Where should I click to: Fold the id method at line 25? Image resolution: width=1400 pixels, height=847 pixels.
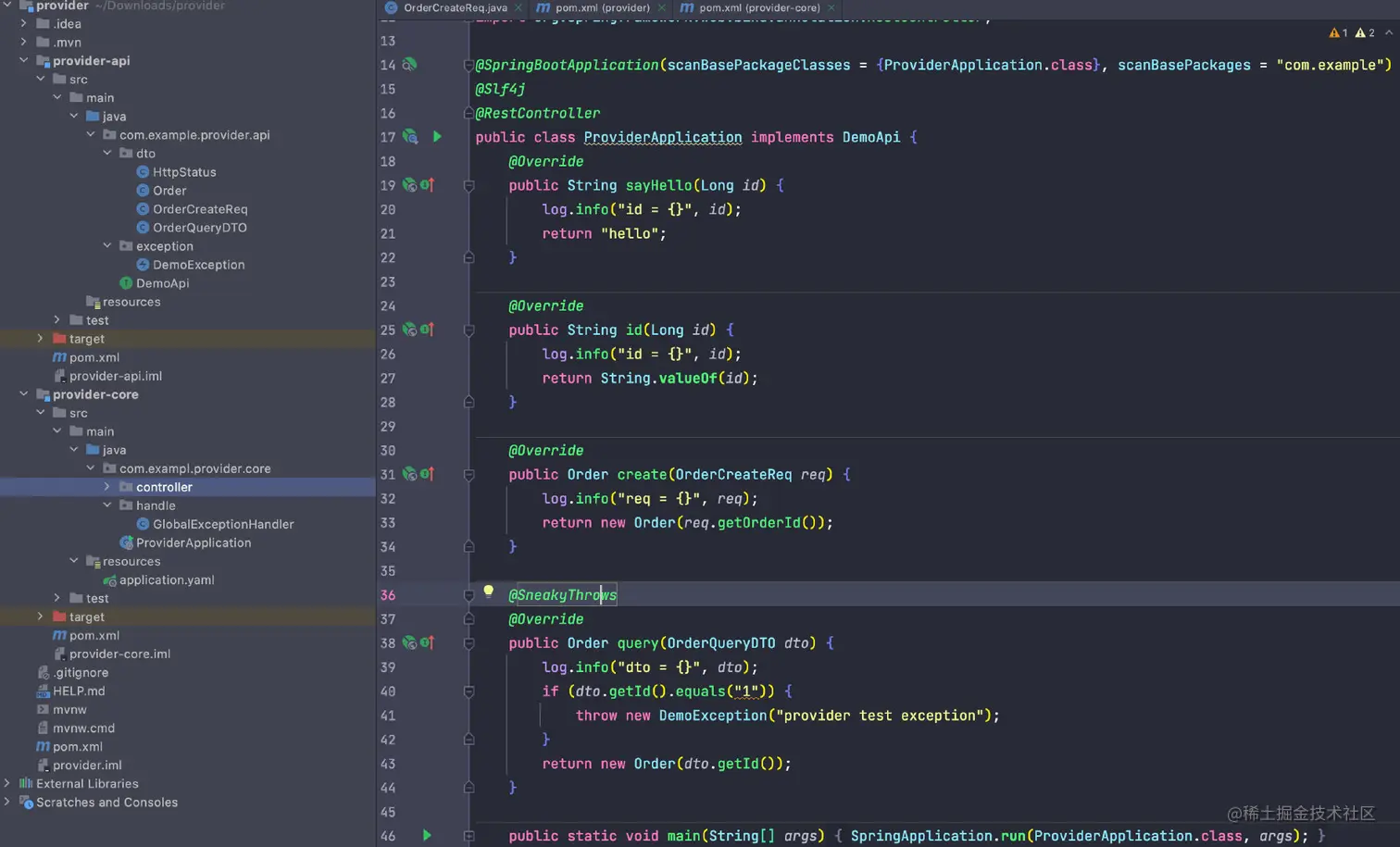point(469,330)
